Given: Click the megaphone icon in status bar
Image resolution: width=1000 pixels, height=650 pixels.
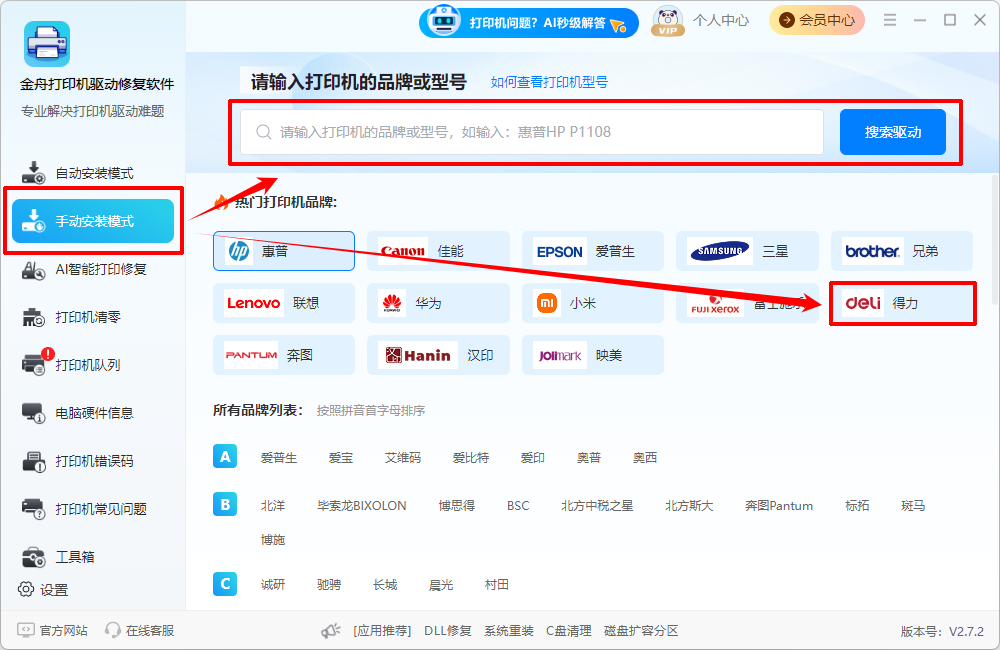Looking at the screenshot, I should (x=330, y=631).
